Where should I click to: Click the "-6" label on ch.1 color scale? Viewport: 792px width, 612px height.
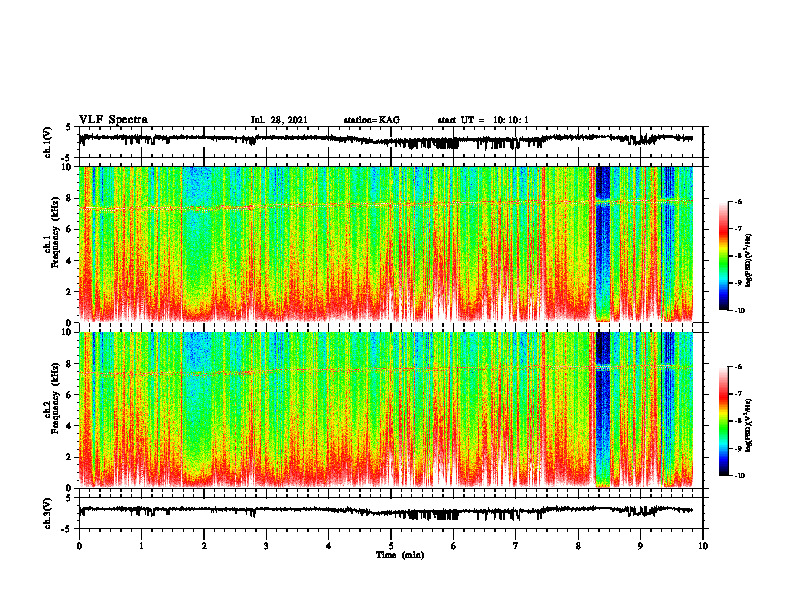[738, 201]
